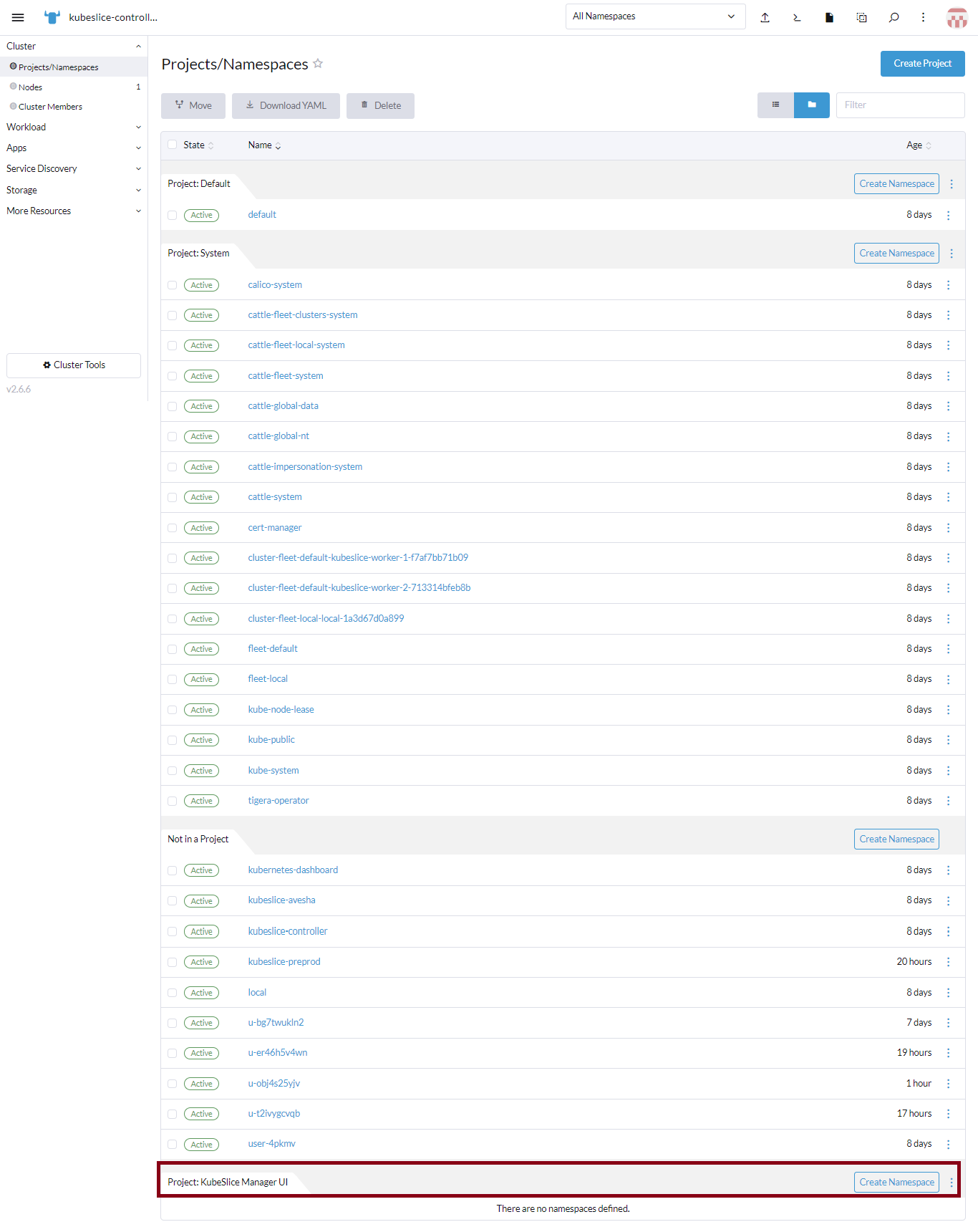The height and width of the screenshot is (1232, 978).
Task: Open the u-er46h5v4wn namespace link
Action: click(278, 1053)
